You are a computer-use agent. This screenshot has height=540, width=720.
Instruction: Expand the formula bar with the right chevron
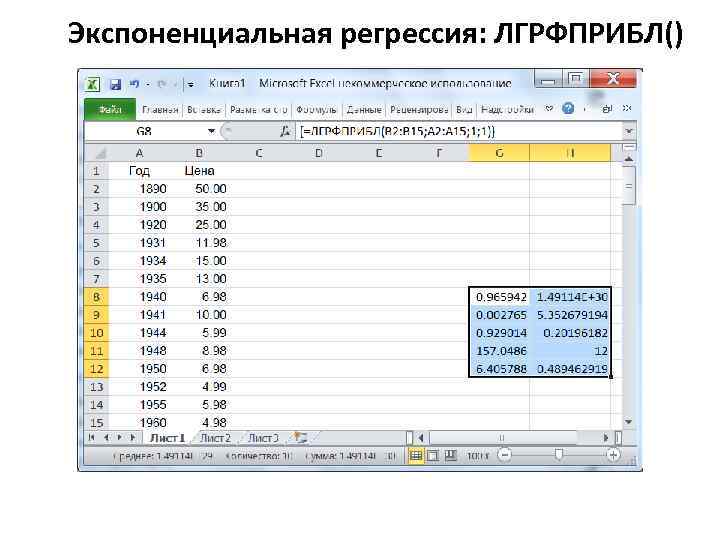629,131
